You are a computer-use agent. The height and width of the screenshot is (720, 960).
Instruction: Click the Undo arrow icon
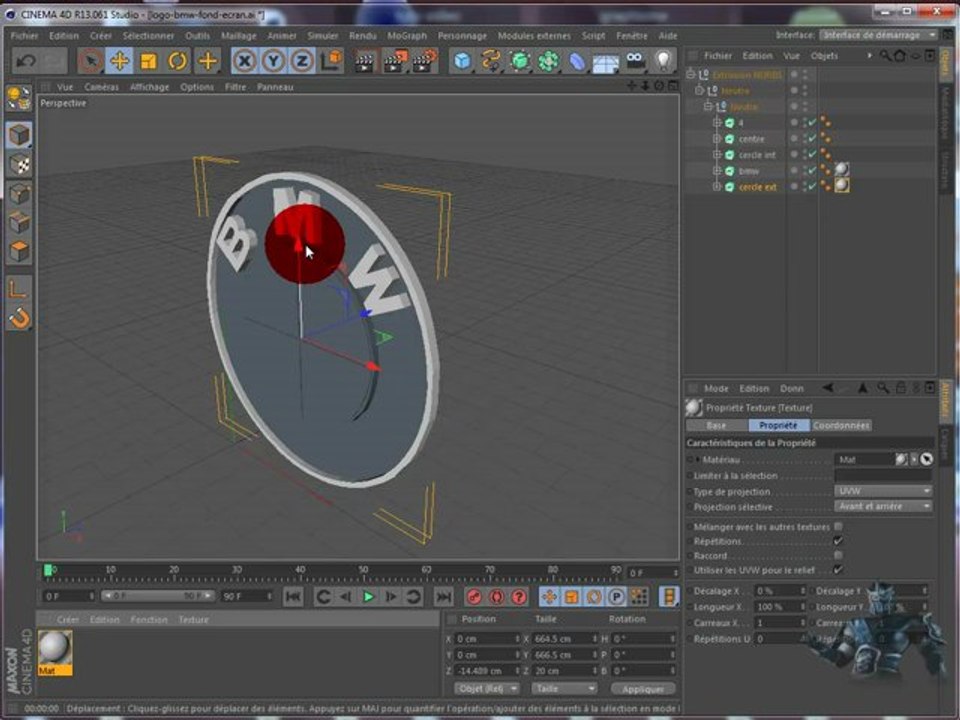tap(26, 61)
